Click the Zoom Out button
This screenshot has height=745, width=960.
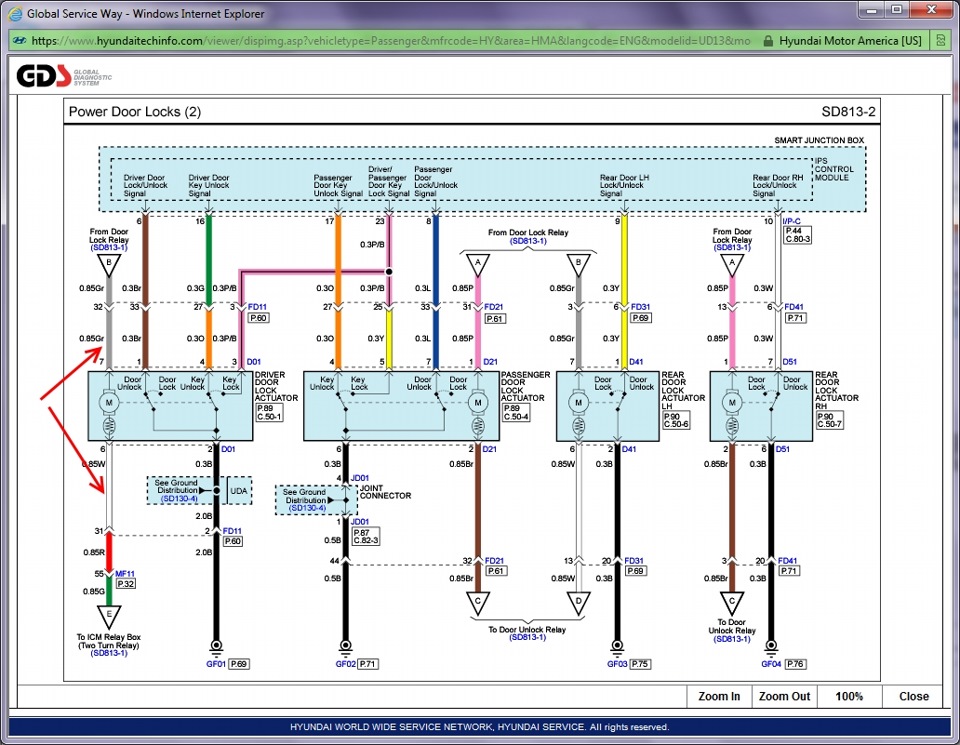click(x=784, y=696)
